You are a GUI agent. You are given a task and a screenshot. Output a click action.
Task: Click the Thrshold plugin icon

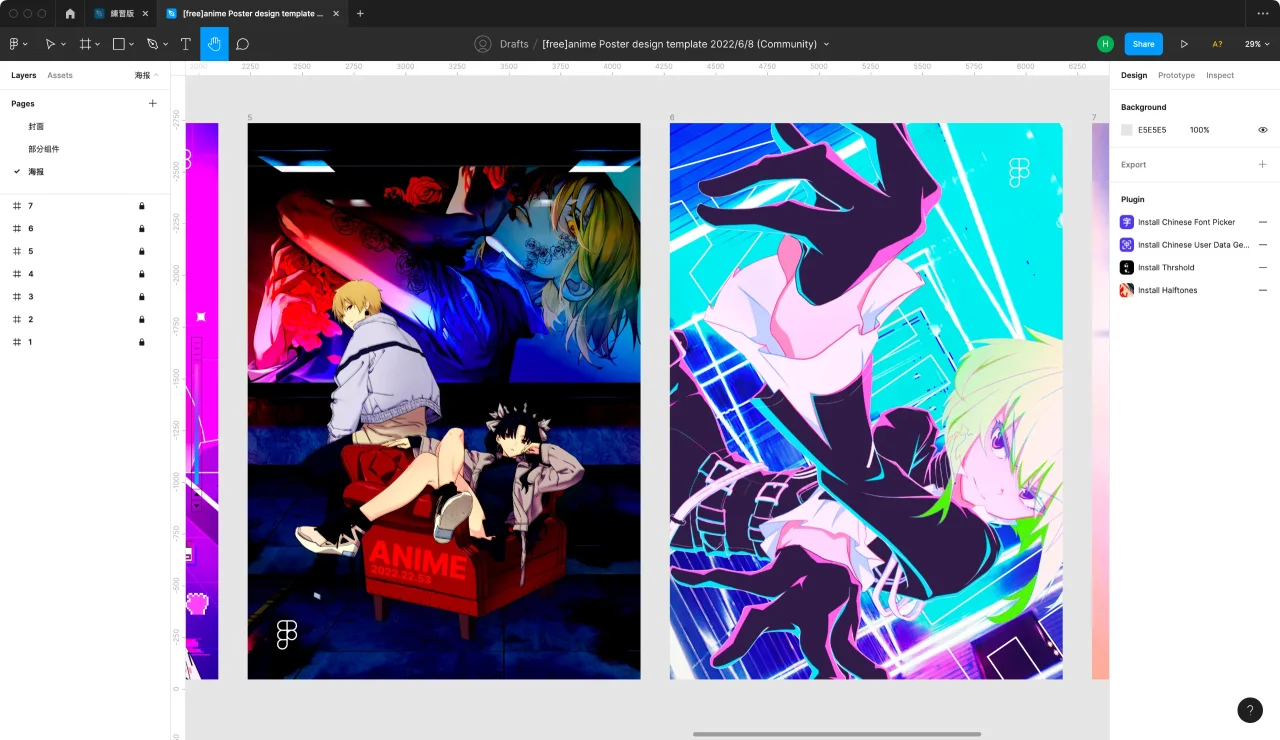1126,267
